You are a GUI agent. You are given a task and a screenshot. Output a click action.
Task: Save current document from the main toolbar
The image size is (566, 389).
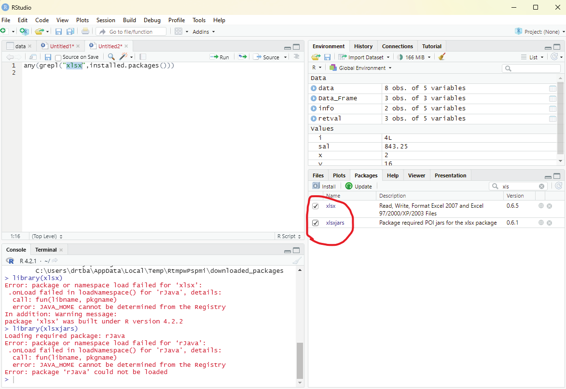pyautogui.click(x=58, y=31)
